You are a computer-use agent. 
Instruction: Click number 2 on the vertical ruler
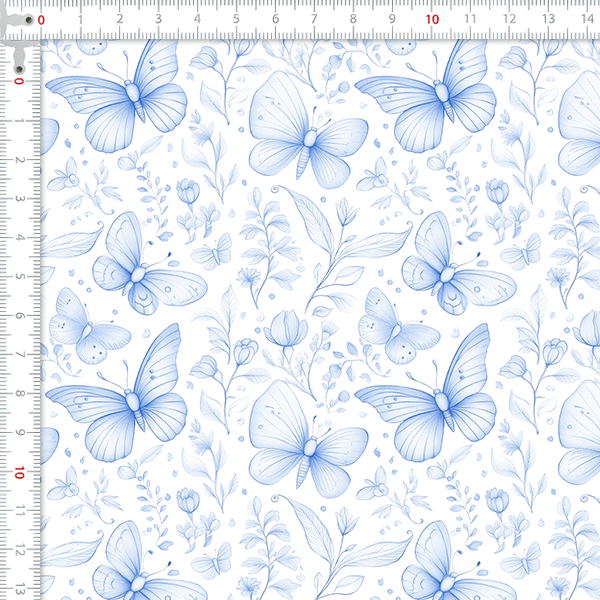pyautogui.click(x=19, y=160)
